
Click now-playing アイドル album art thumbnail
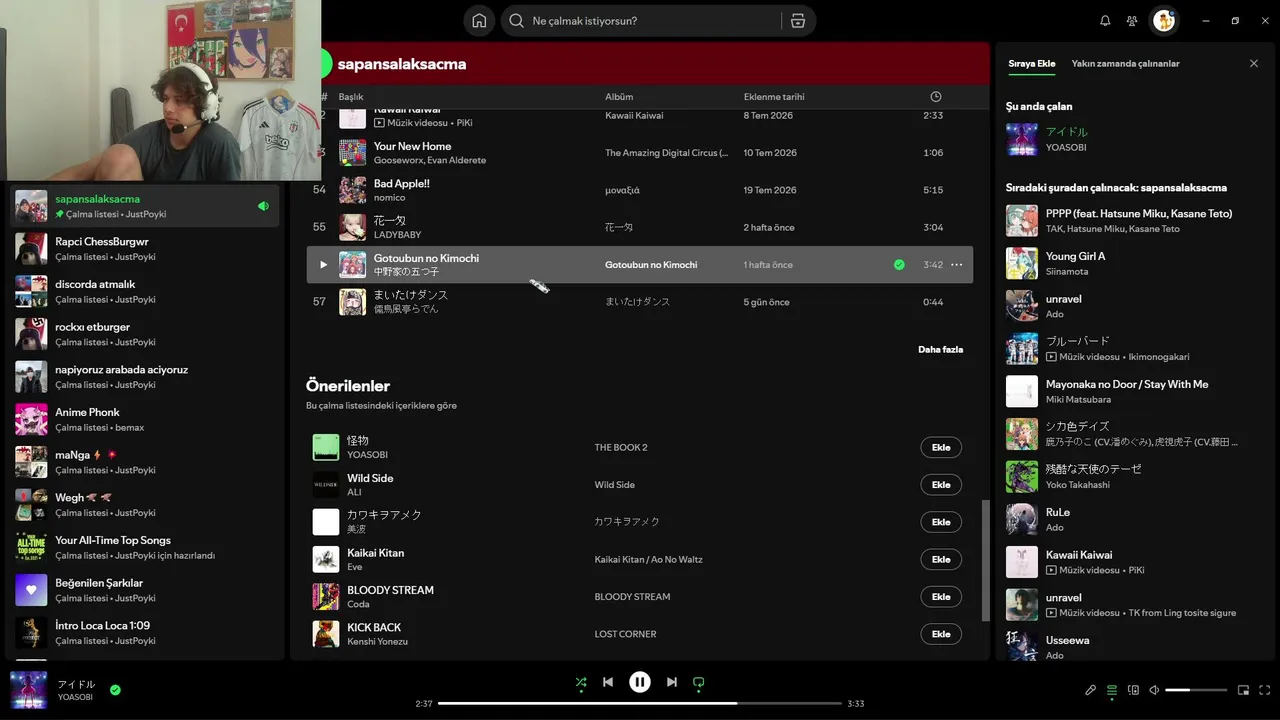click(29, 690)
